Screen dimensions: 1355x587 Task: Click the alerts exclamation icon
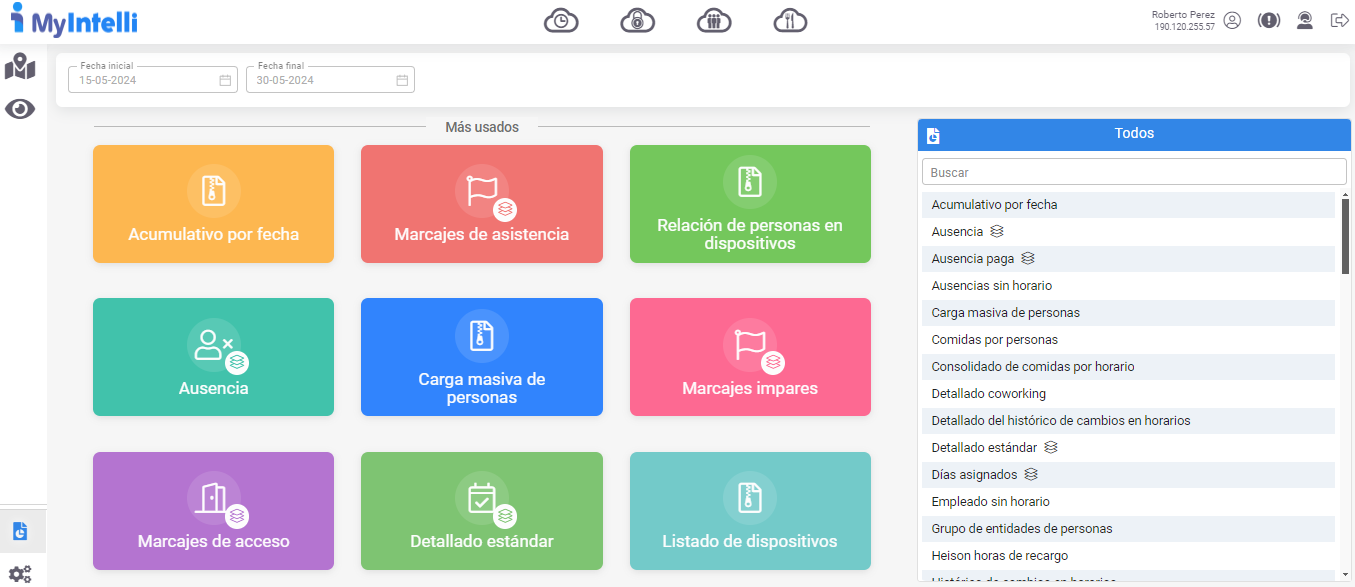[1268, 20]
